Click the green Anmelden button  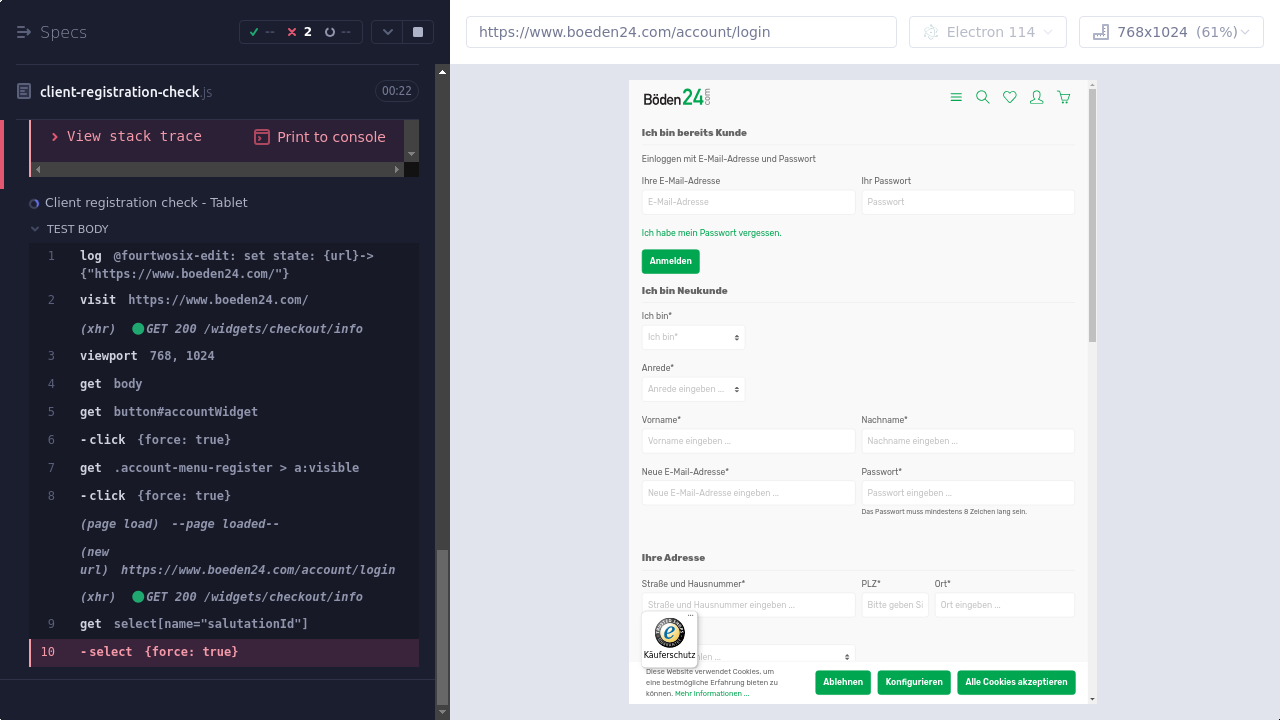coord(670,261)
